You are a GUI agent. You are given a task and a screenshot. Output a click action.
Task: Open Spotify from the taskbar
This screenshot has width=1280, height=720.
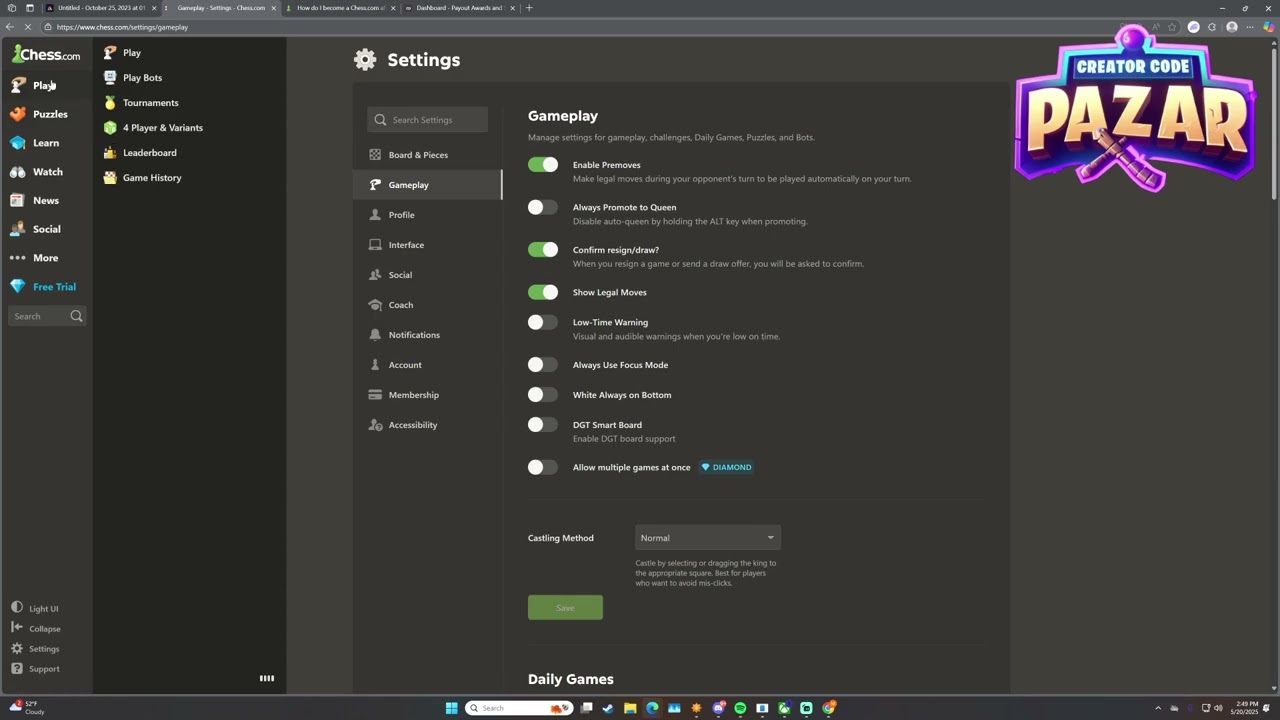740,708
